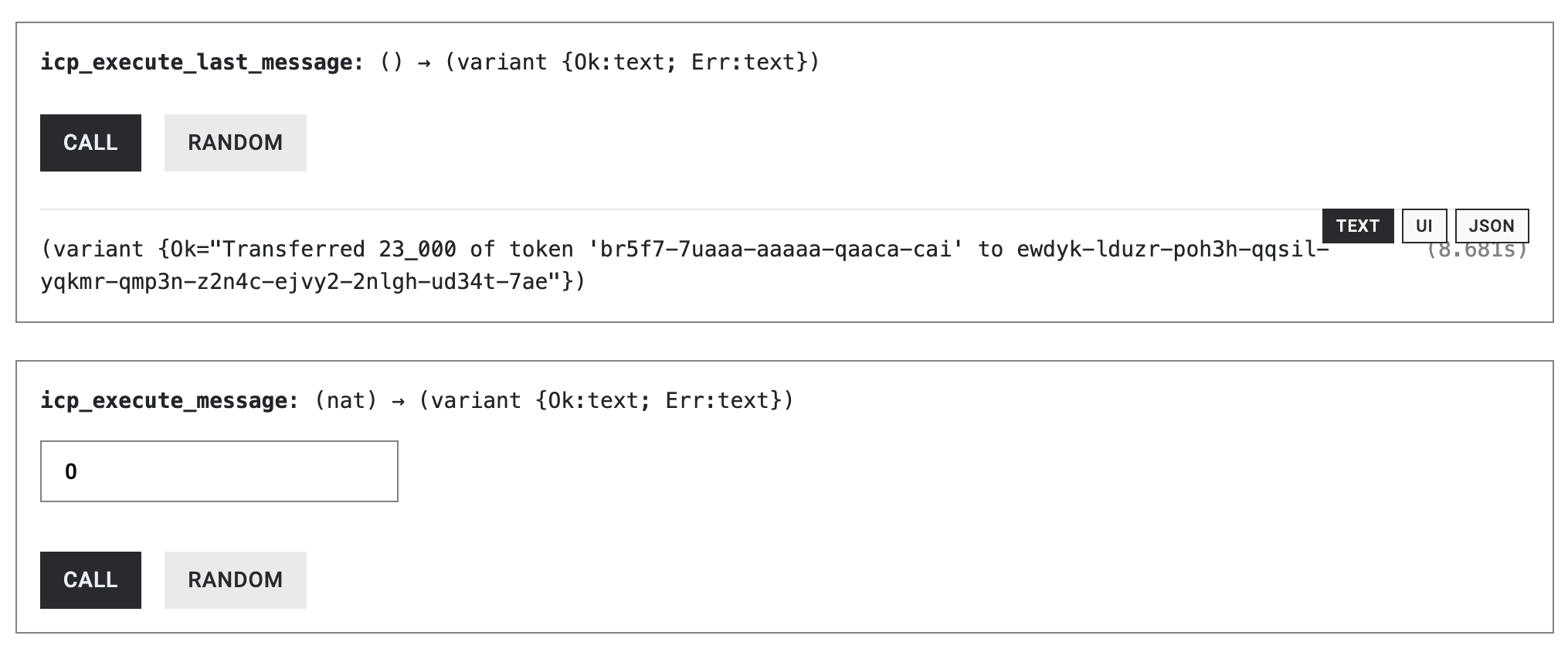Click RANDOM for icp_execute_message
Viewport: 1568px width, 649px height.
click(235, 579)
